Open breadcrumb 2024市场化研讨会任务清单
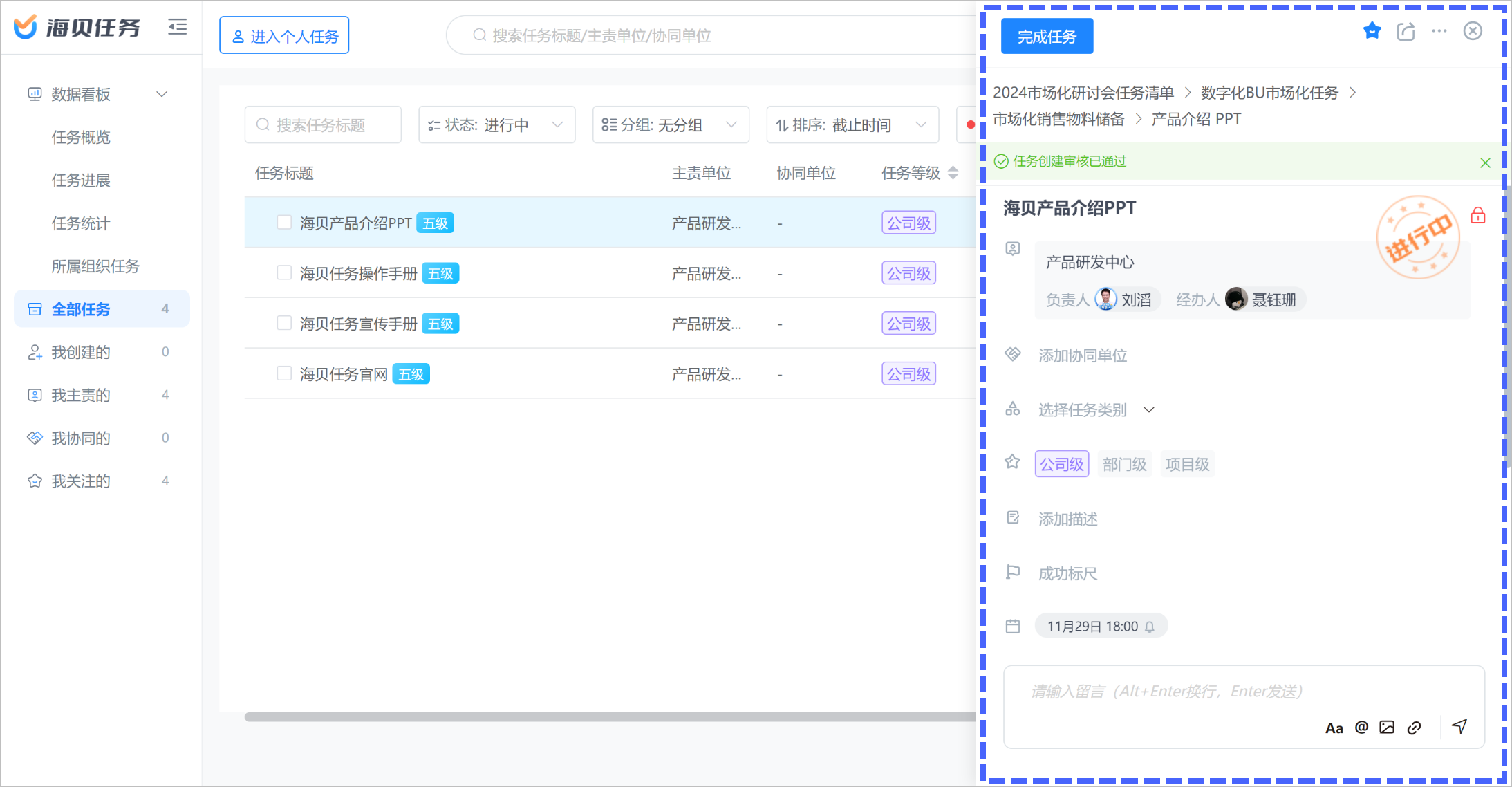1512x787 pixels. (x=1083, y=93)
